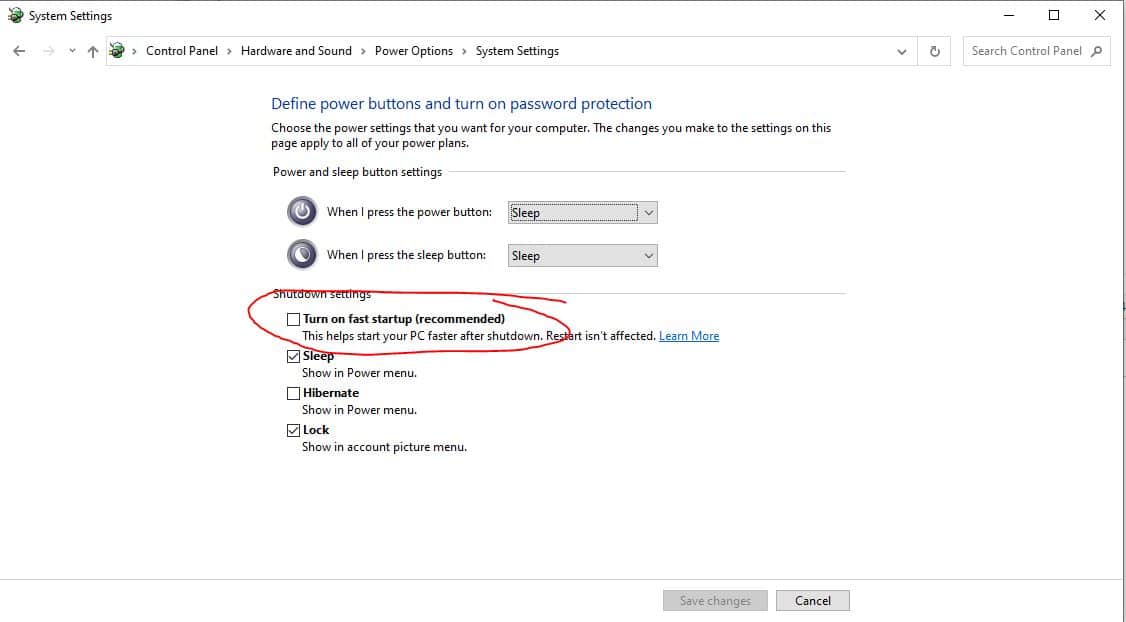Click the System Settings title bar icon
The width and height of the screenshot is (1126, 622).
point(15,16)
